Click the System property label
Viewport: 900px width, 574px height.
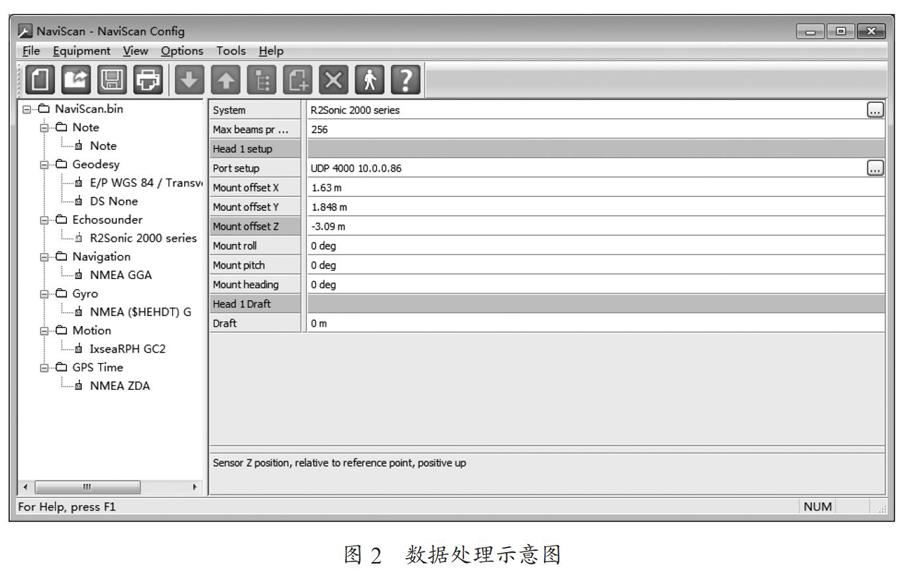point(255,110)
